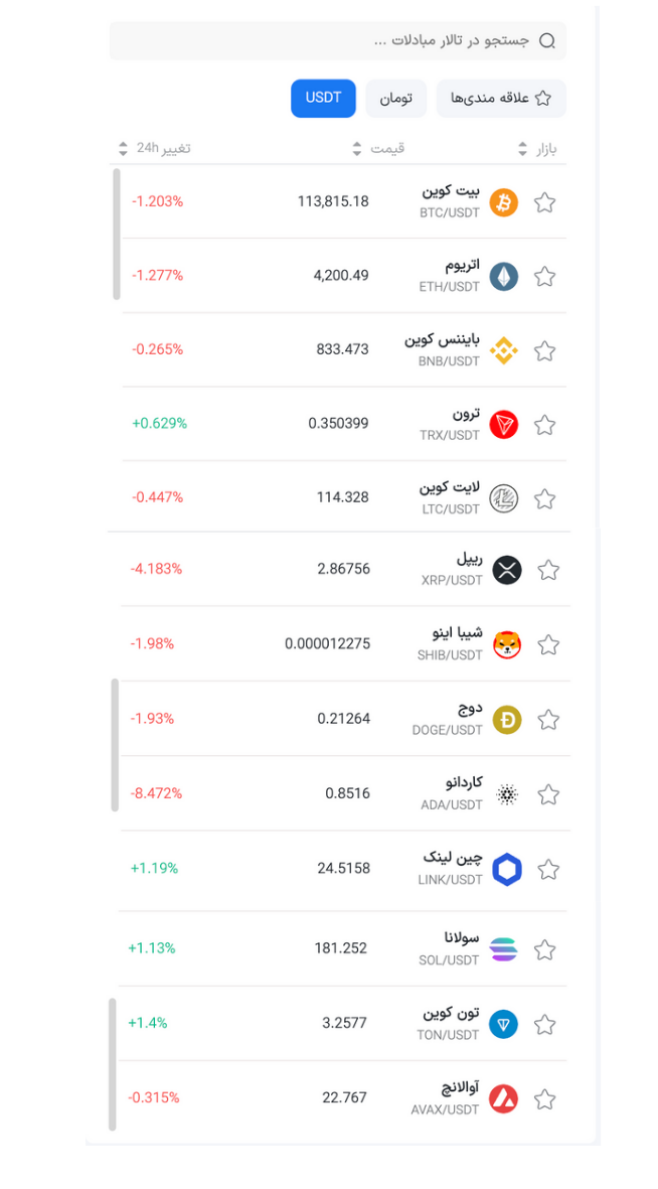Sort by the قیمت column arrows
658x1189 pixels.
[x=356, y=147]
